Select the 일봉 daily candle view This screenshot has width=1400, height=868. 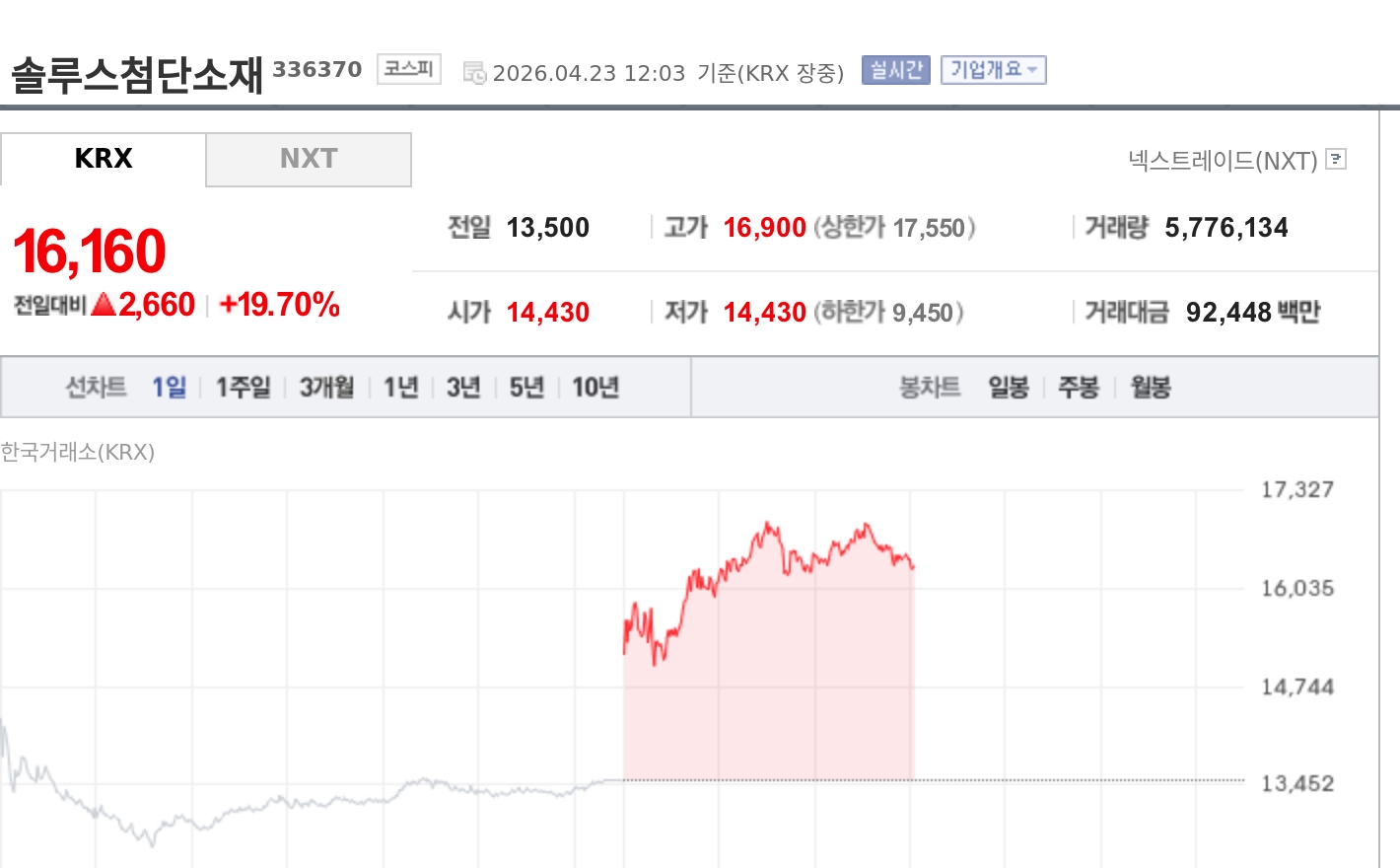click(1008, 388)
